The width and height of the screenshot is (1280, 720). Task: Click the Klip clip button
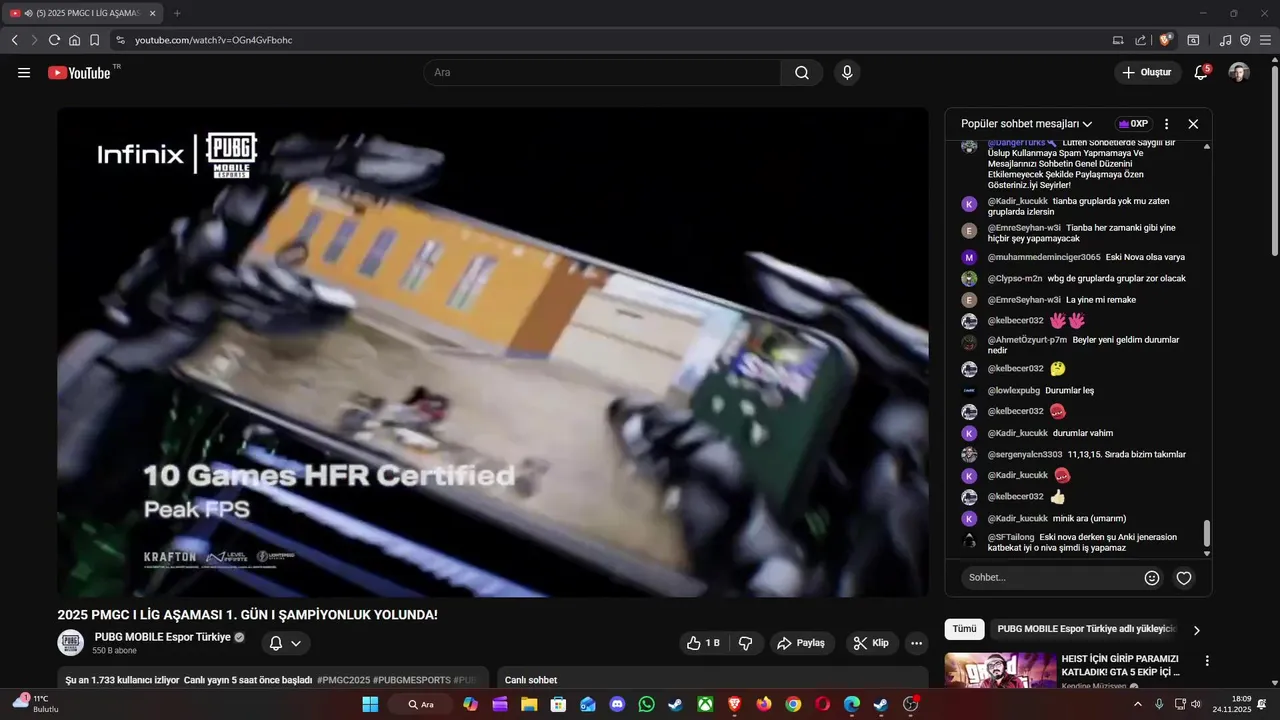point(871,643)
